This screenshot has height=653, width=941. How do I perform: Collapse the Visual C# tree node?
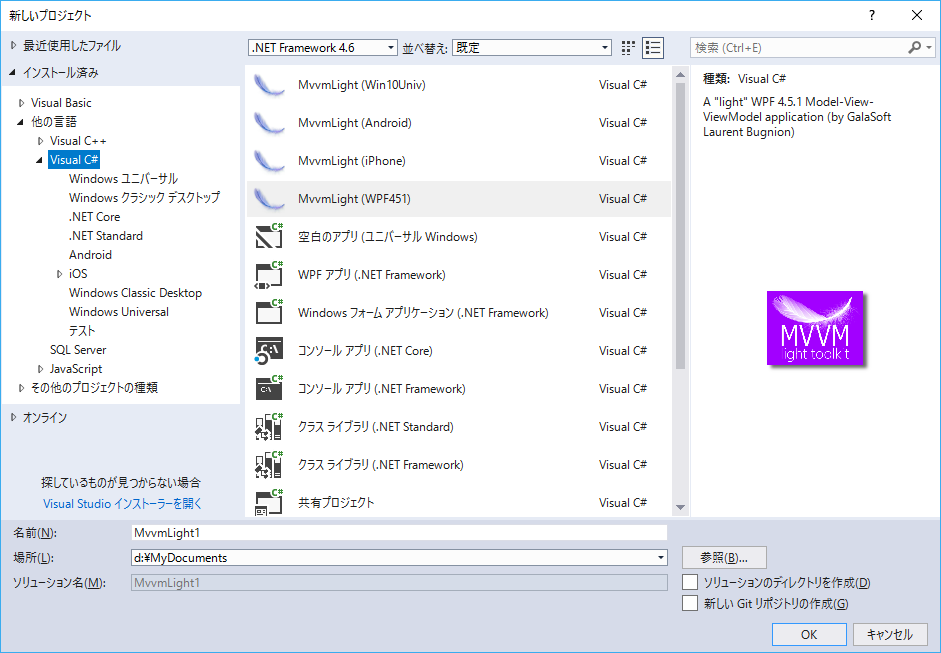point(40,160)
